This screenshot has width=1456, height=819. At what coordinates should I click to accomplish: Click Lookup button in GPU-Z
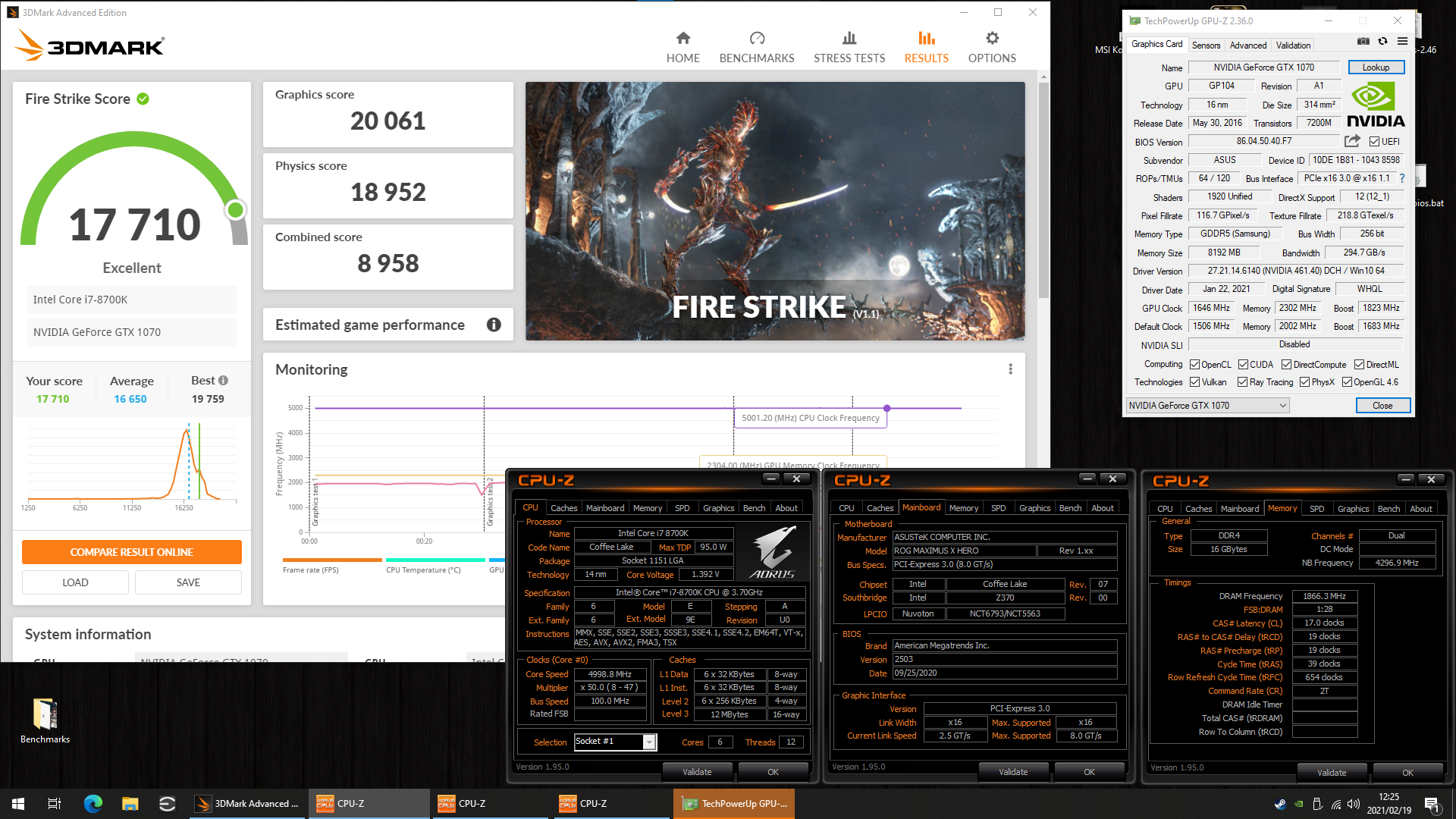point(1376,67)
